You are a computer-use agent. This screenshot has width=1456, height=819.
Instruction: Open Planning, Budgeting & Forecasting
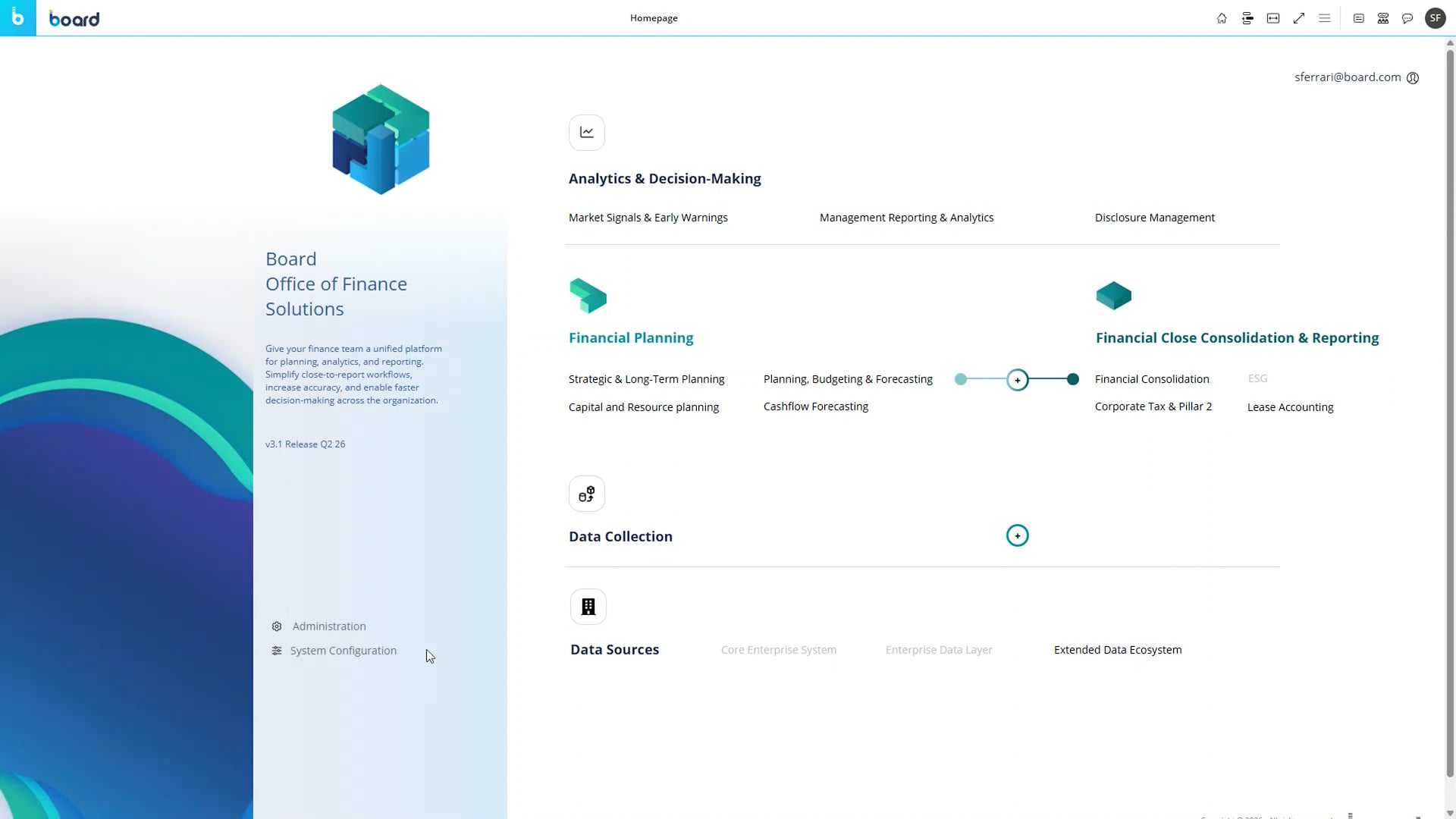[x=848, y=379]
